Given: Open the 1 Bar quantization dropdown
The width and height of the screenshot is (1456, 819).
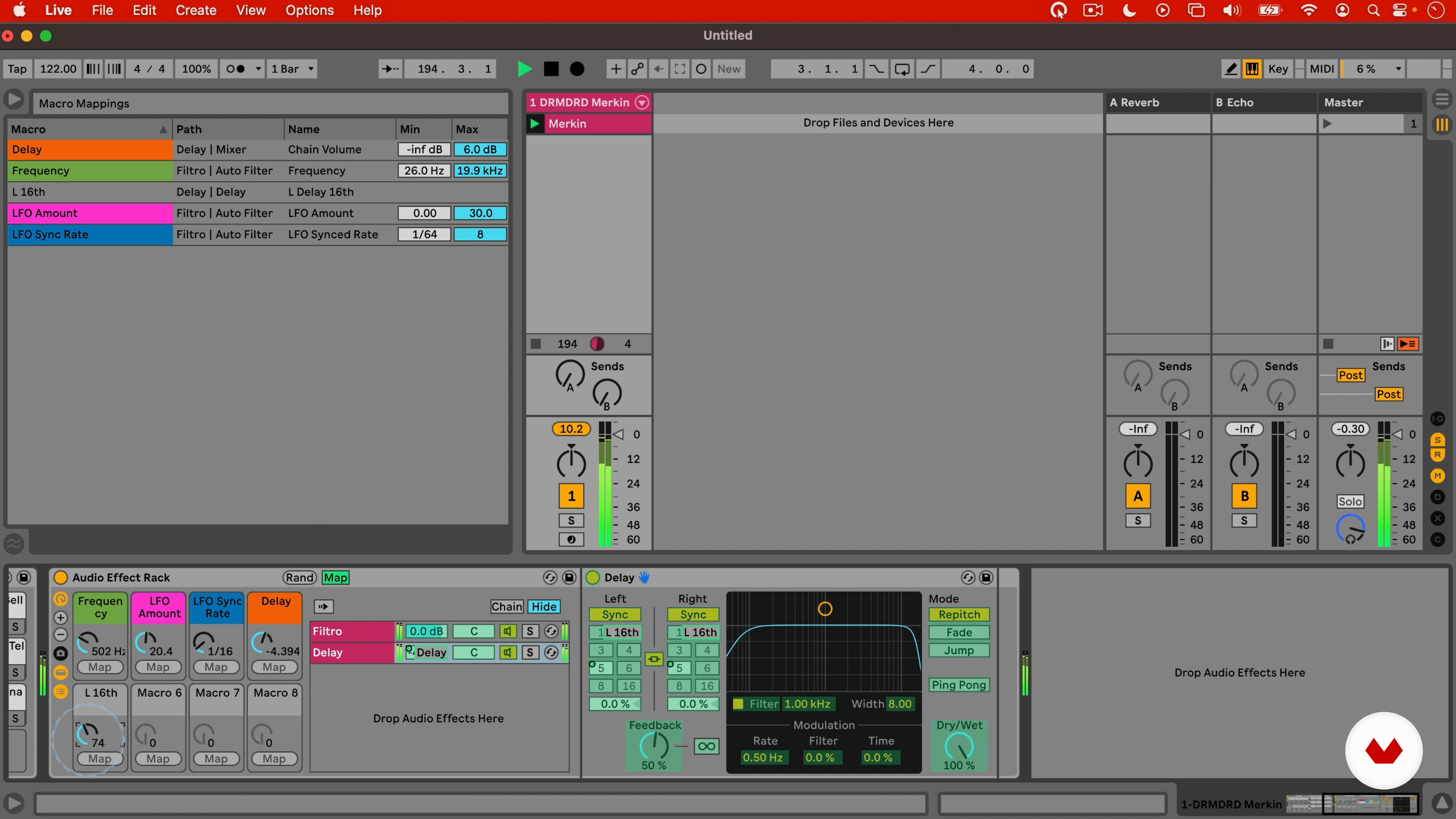Looking at the screenshot, I should 292,69.
